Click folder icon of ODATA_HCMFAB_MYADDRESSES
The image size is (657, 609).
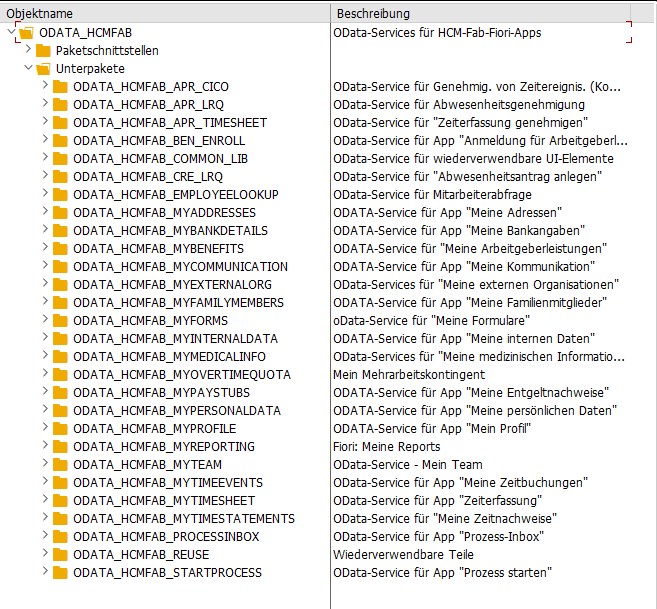60,213
